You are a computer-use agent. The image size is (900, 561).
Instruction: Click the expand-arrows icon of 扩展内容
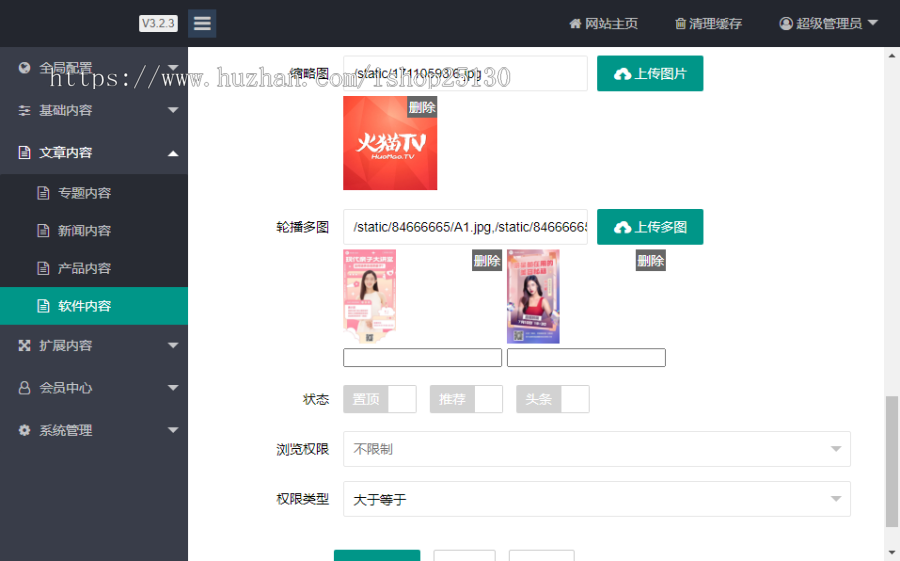click(24, 346)
